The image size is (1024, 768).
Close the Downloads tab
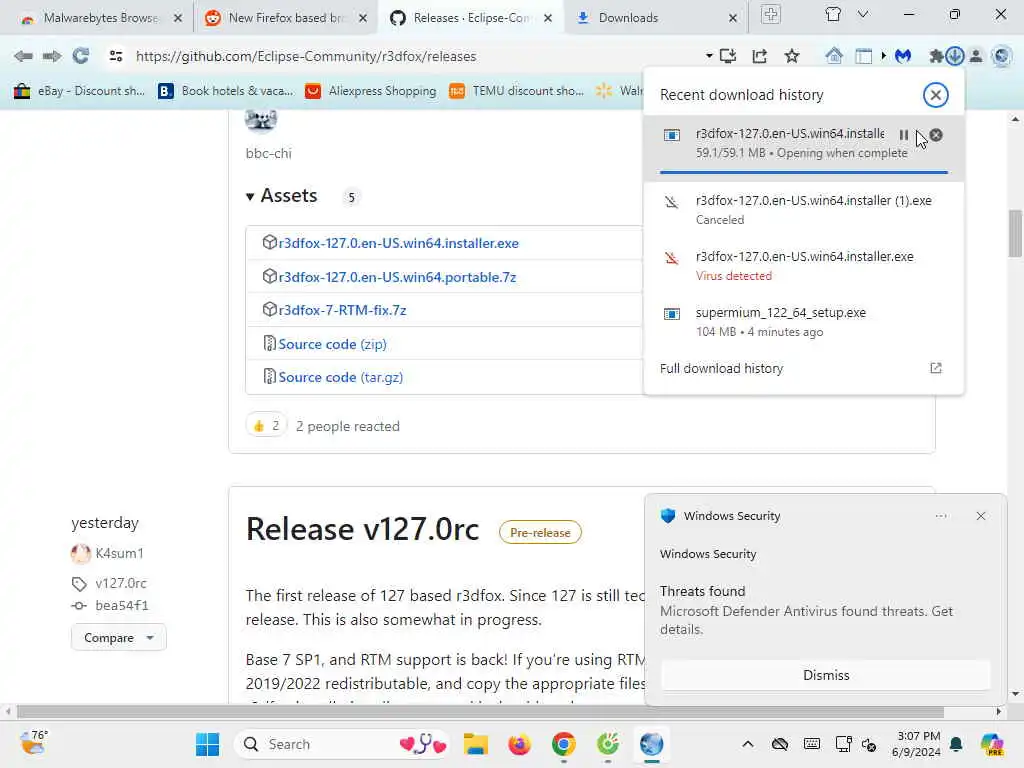733,18
